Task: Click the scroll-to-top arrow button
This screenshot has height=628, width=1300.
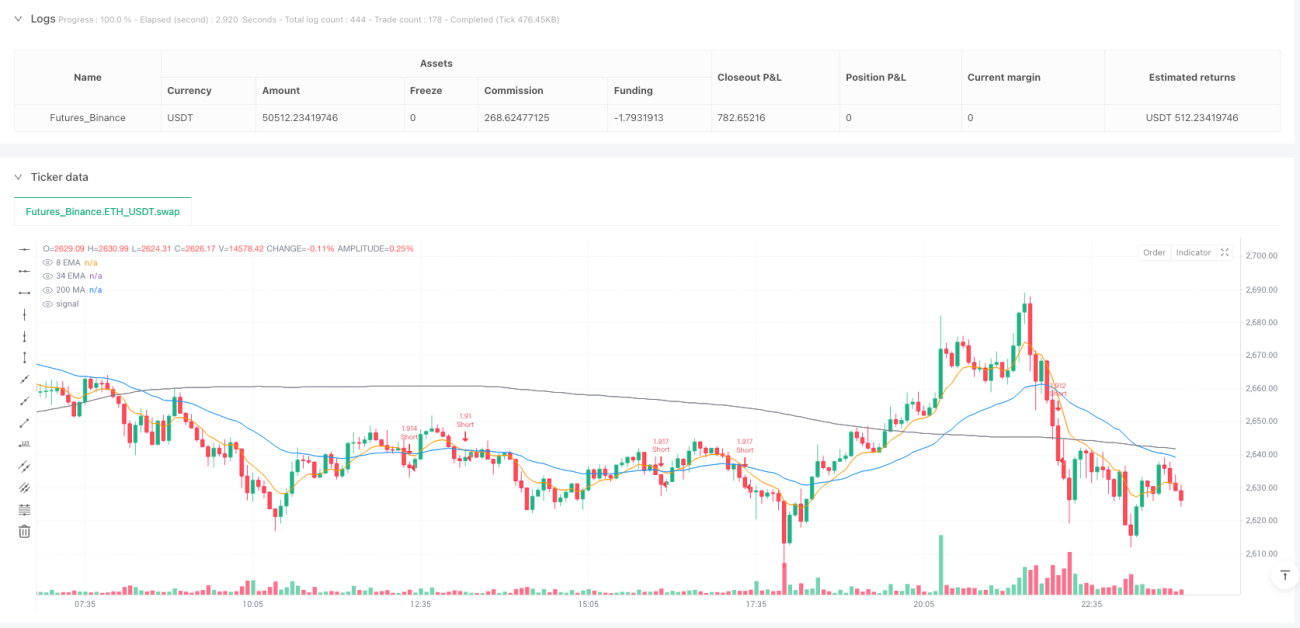Action: [1284, 575]
